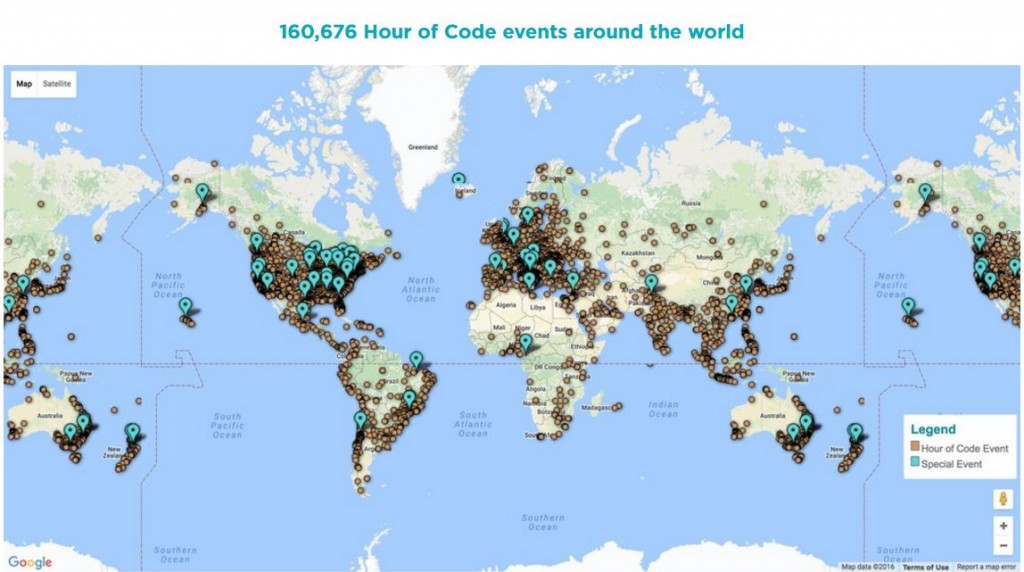The height and width of the screenshot is (572, 1024).
Task: Click the teal pin near Turkey
Action: pyautogui.click(x=573, y=280)
